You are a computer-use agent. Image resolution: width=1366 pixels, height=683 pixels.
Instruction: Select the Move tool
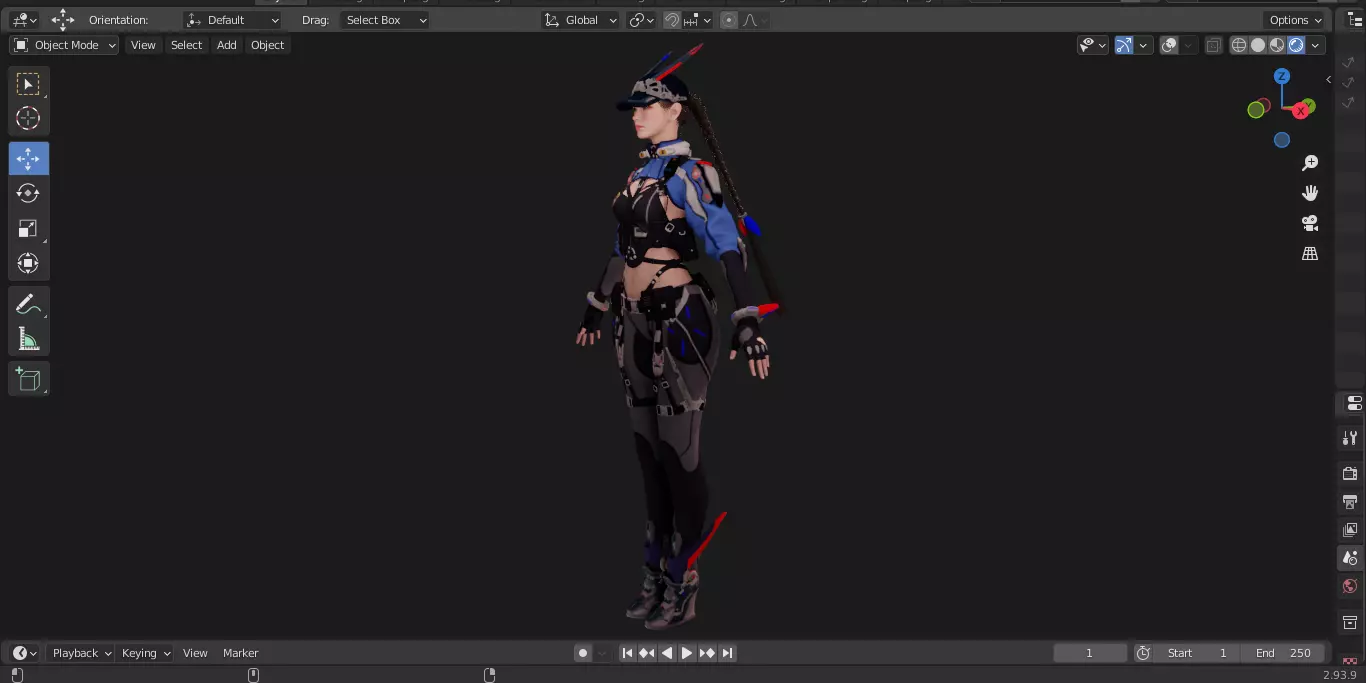[28, 159]
